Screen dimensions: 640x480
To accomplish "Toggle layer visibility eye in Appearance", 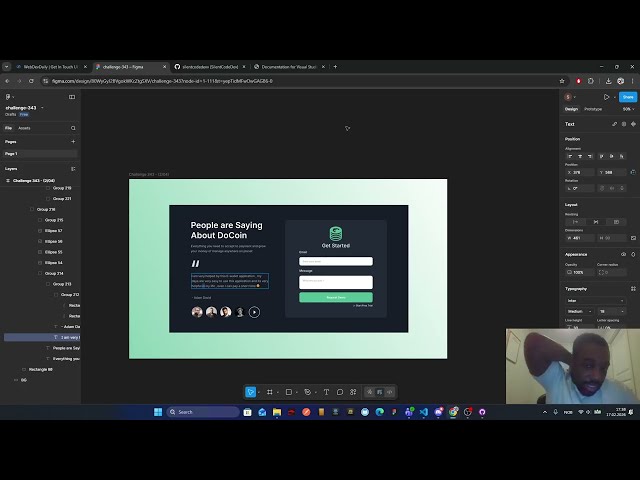I will (623, 254).
